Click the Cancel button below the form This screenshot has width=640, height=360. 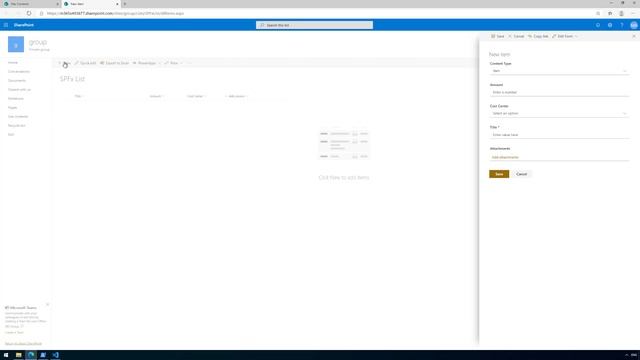(x=521, y=174)
